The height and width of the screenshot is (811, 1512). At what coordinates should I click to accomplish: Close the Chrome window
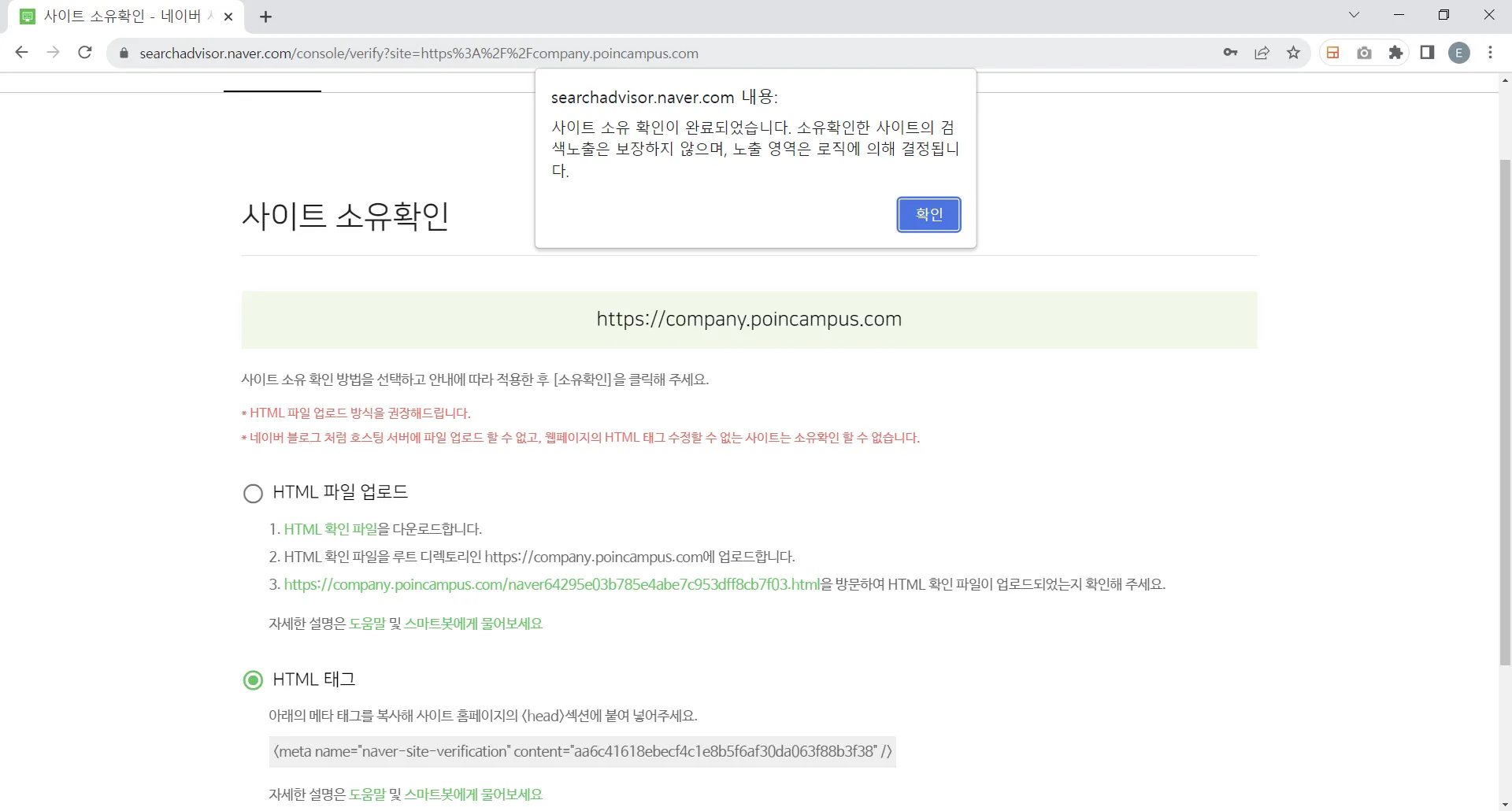point(1489,15)
